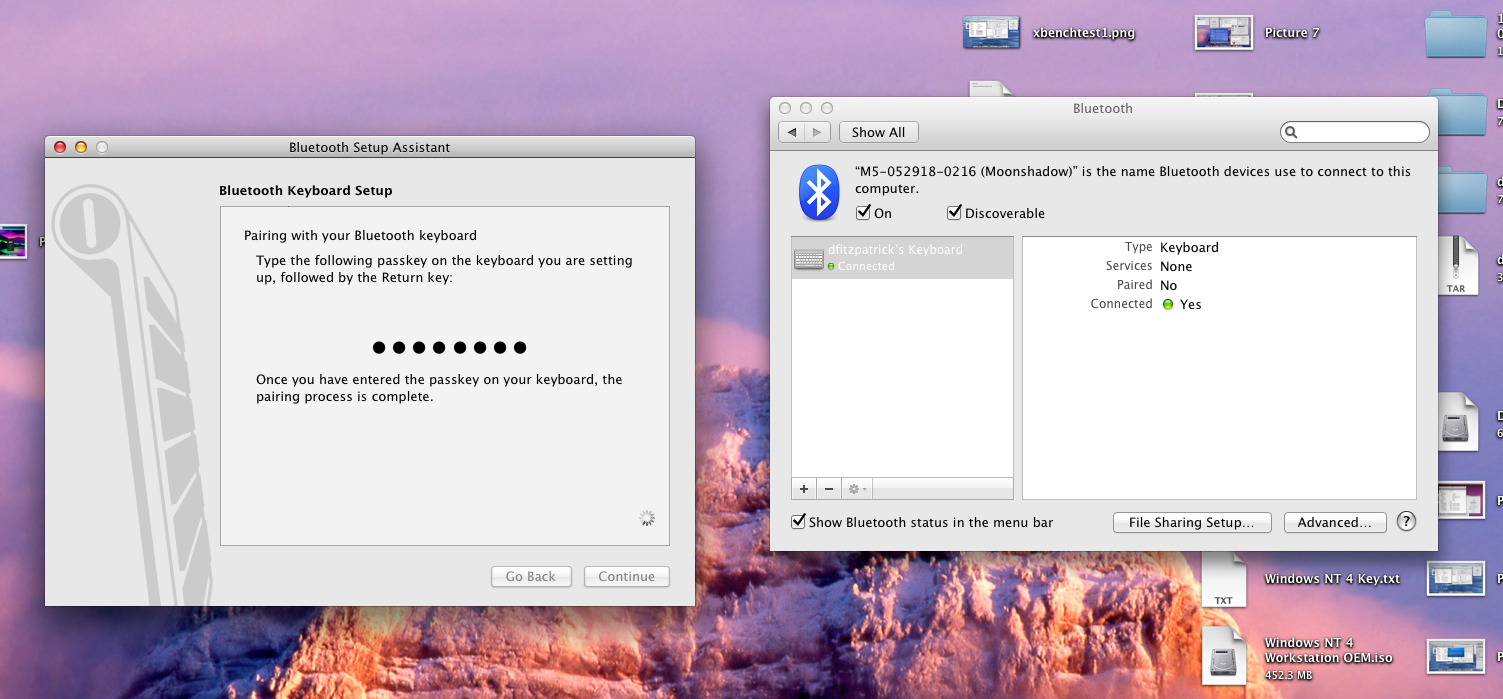Remove selected device with minus button

tap(828, 489)
